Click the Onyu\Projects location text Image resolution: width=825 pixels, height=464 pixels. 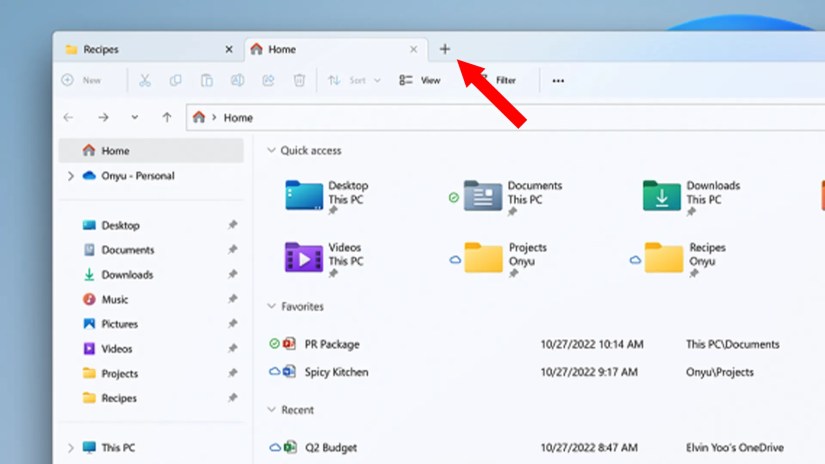(719, 372)
